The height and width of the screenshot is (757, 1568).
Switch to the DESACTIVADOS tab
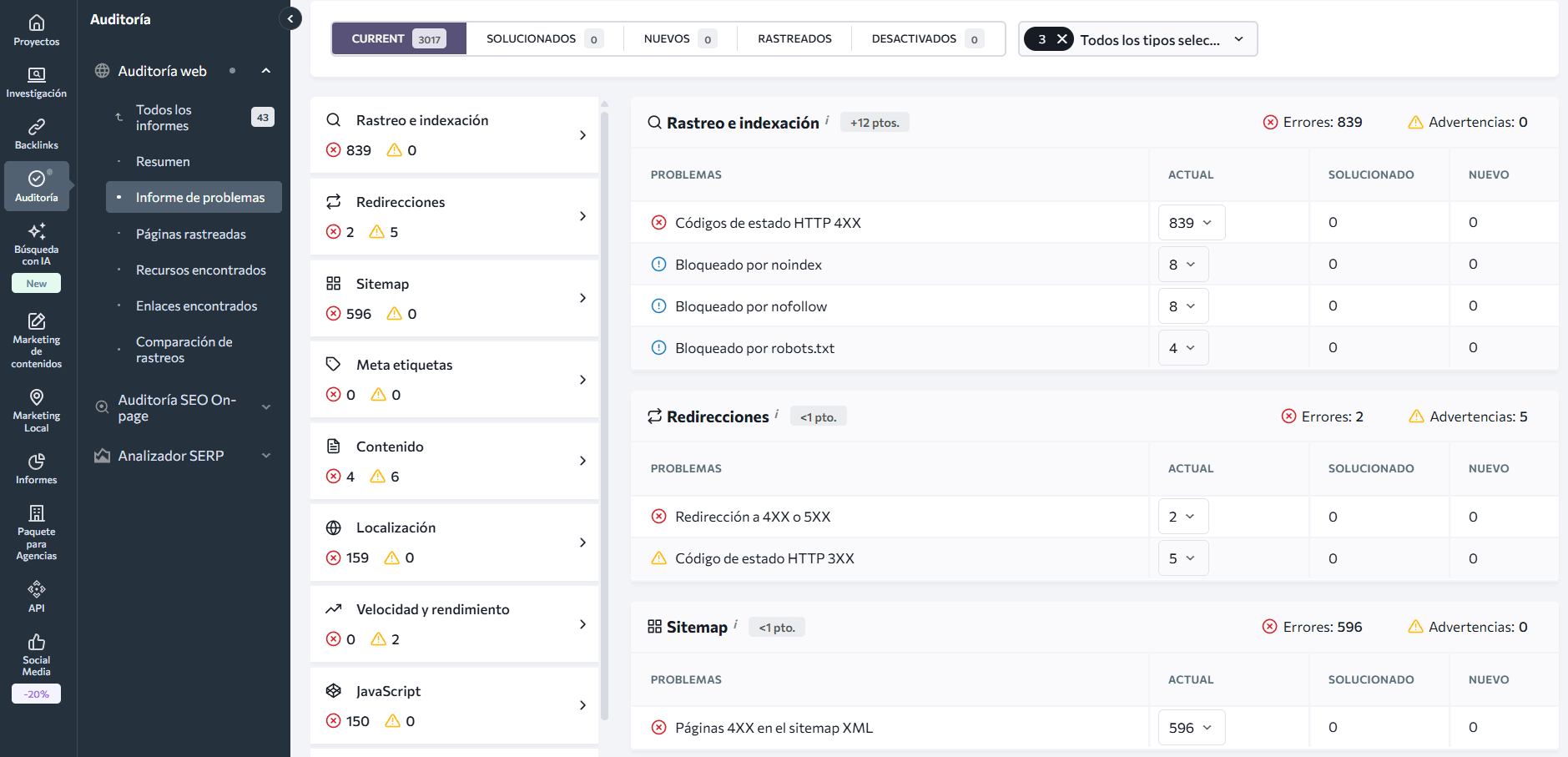(928, 39)
